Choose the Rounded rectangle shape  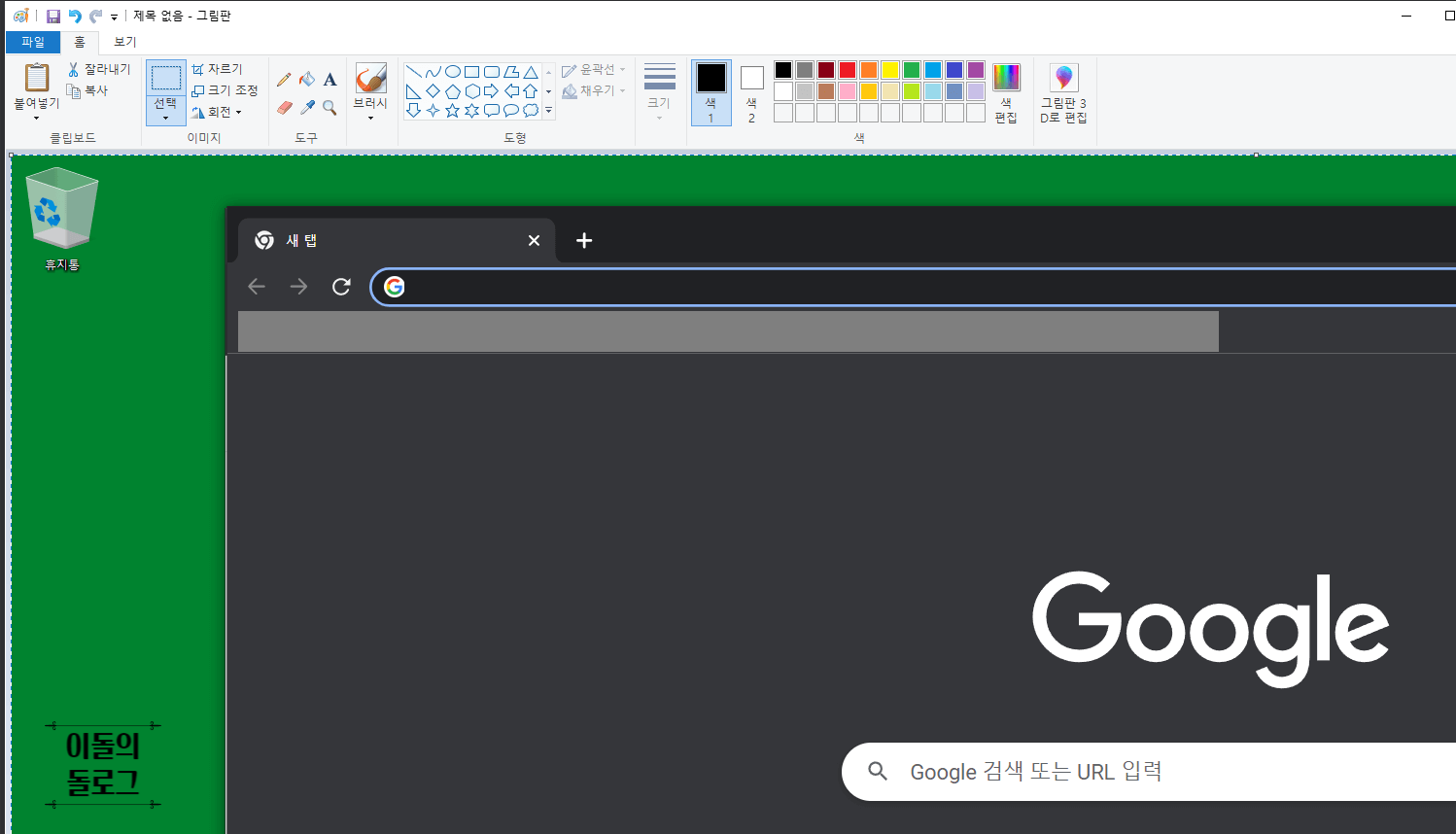point(492,72)
